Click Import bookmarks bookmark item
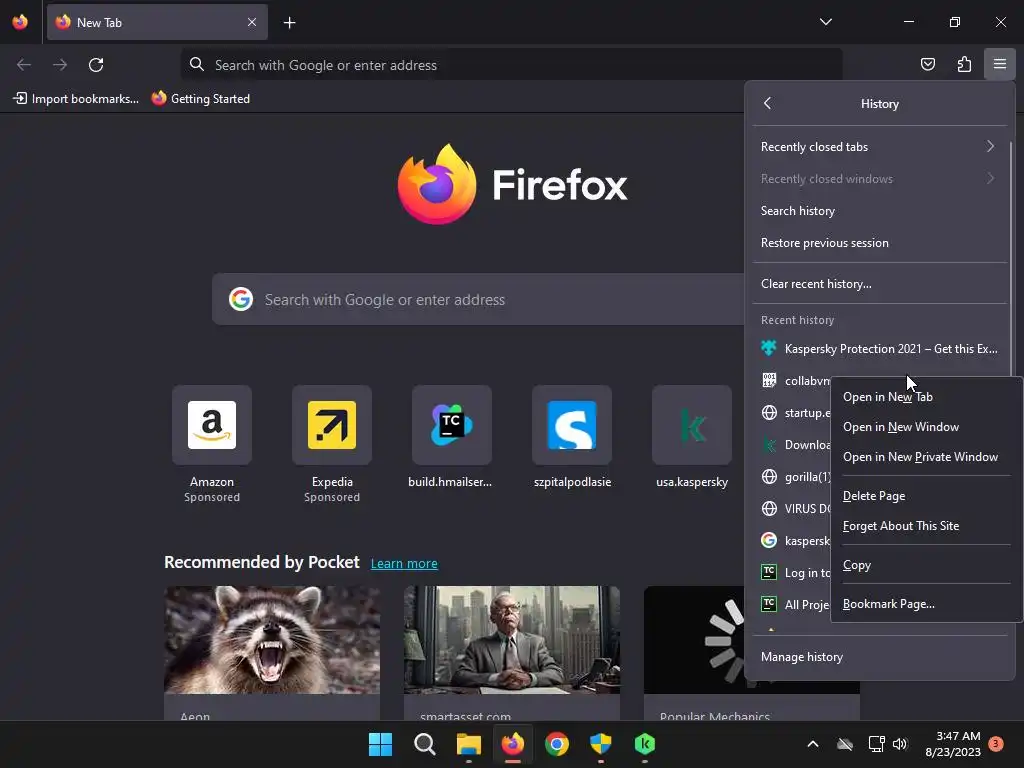This screenshot has width=1024, height=768. tap(76, 99)
